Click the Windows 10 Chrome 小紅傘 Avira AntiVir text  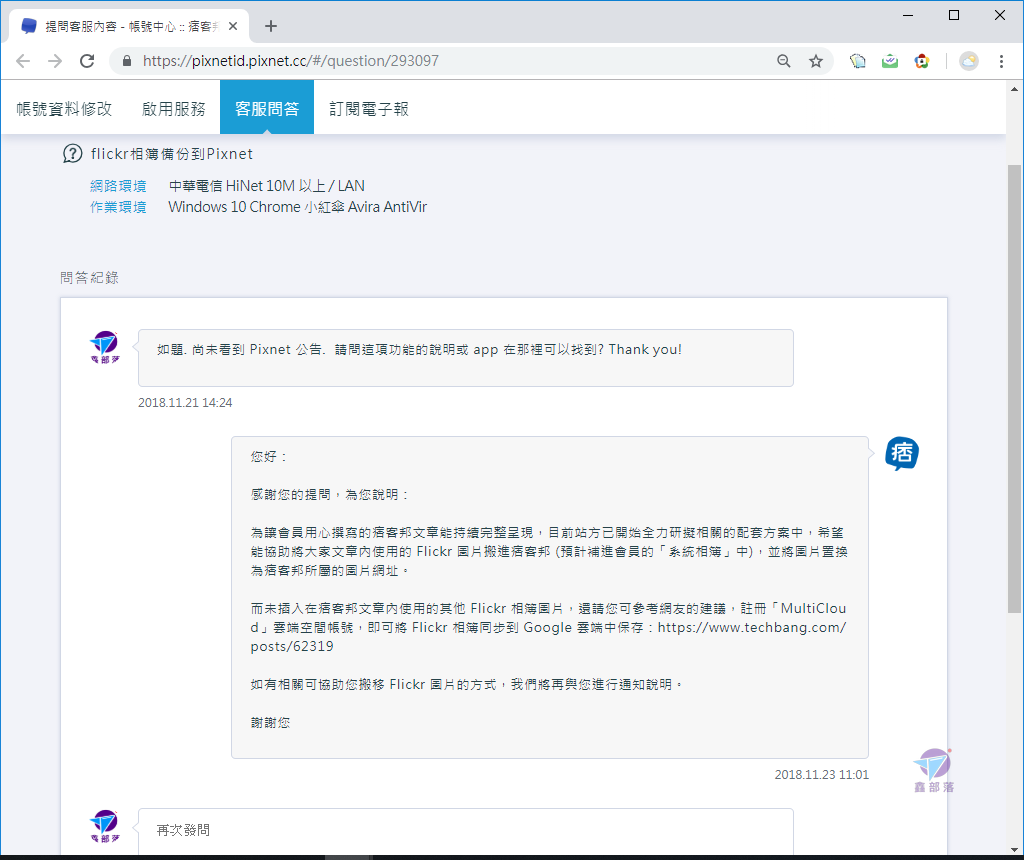coord(297,207)
